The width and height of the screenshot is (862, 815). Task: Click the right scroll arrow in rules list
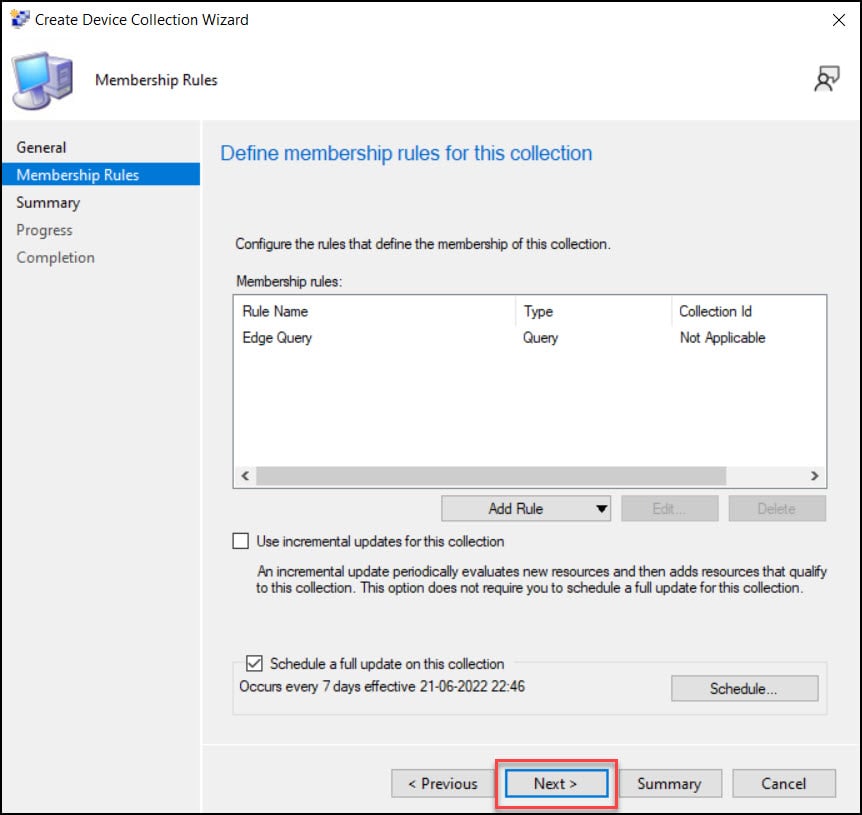point(815,476)
